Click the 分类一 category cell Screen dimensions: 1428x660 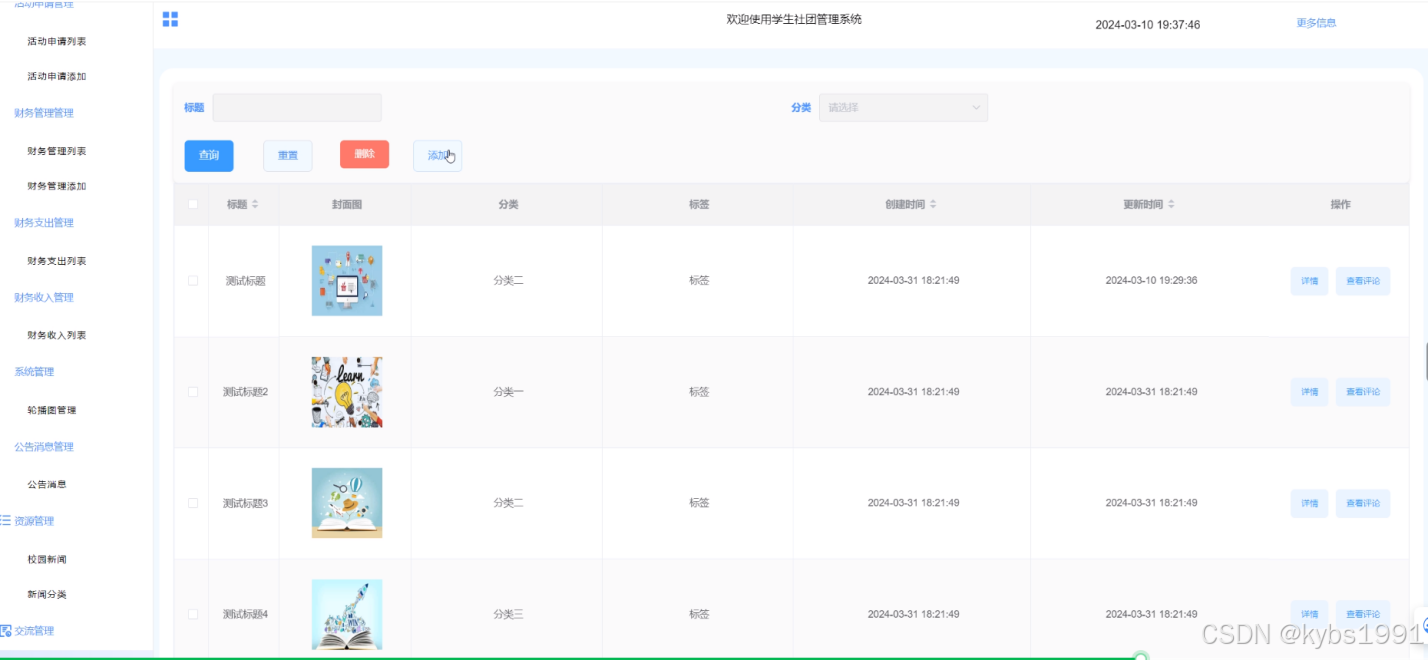(508, 392)
